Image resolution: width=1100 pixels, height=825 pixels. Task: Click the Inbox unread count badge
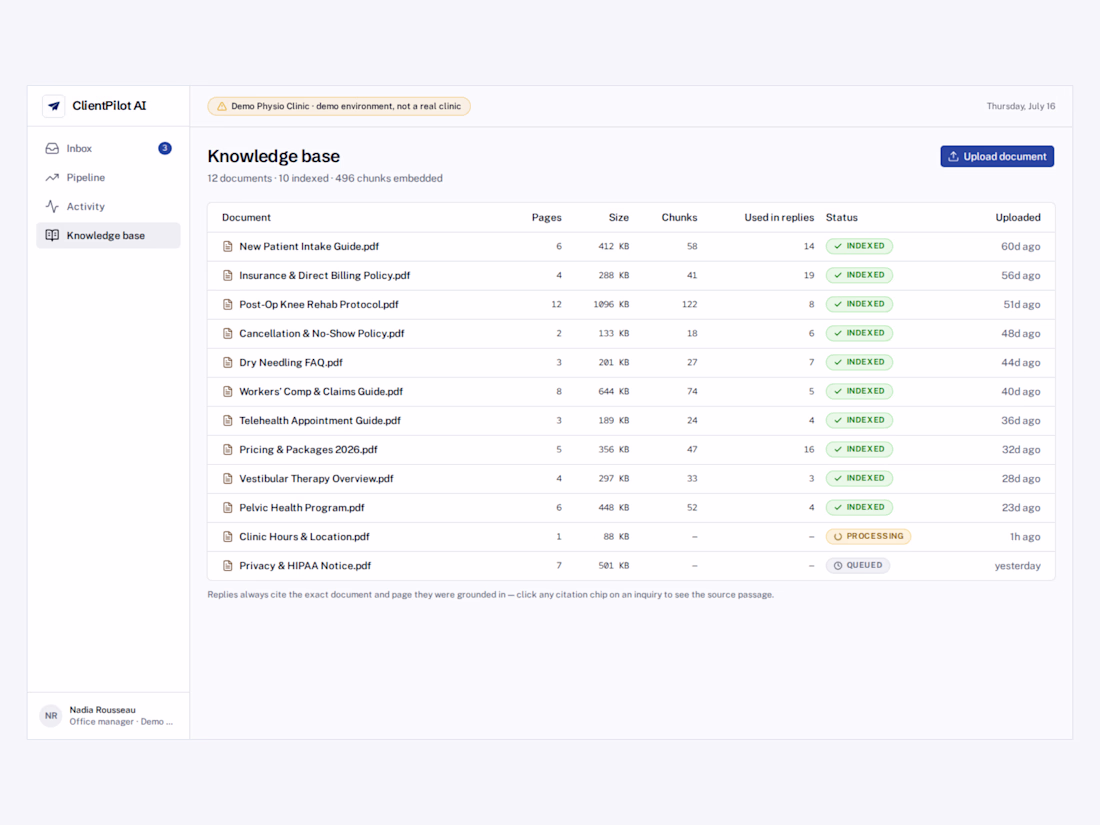(x=165, y=148)
